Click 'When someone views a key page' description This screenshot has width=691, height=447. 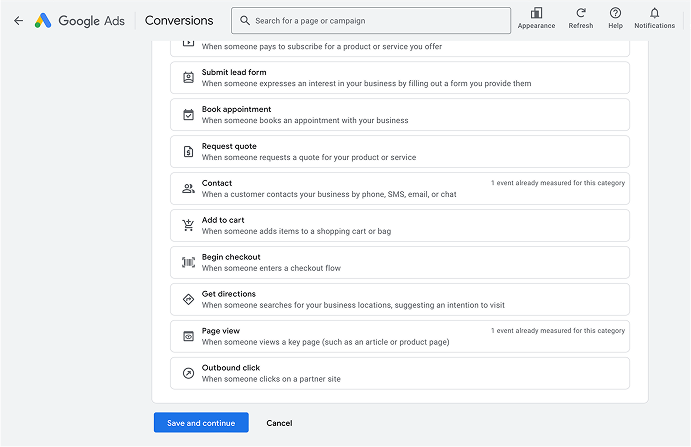[325, 342]
